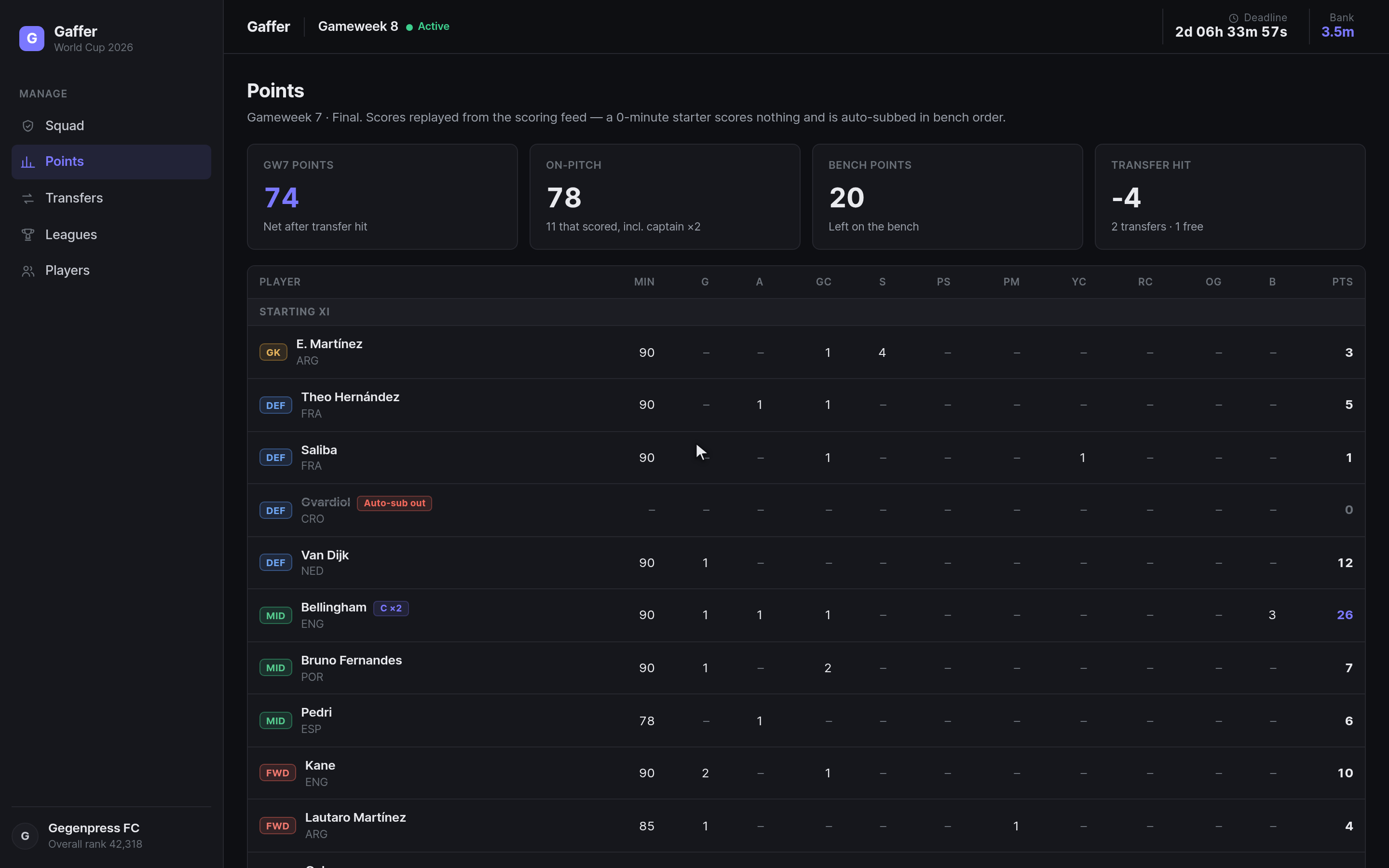Go to the Transfers section
Viewport: 1389px width, 868px height.
(111, 199)
